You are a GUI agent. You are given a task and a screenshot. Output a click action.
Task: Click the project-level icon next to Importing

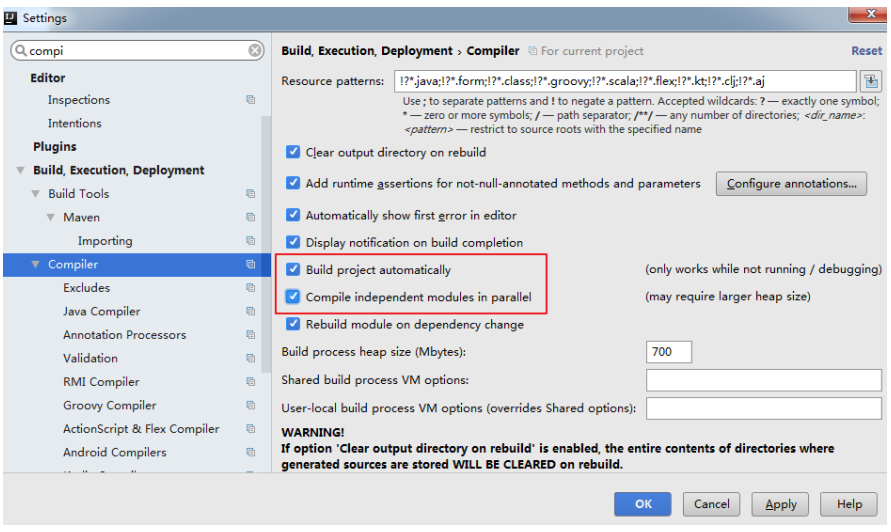250,240
